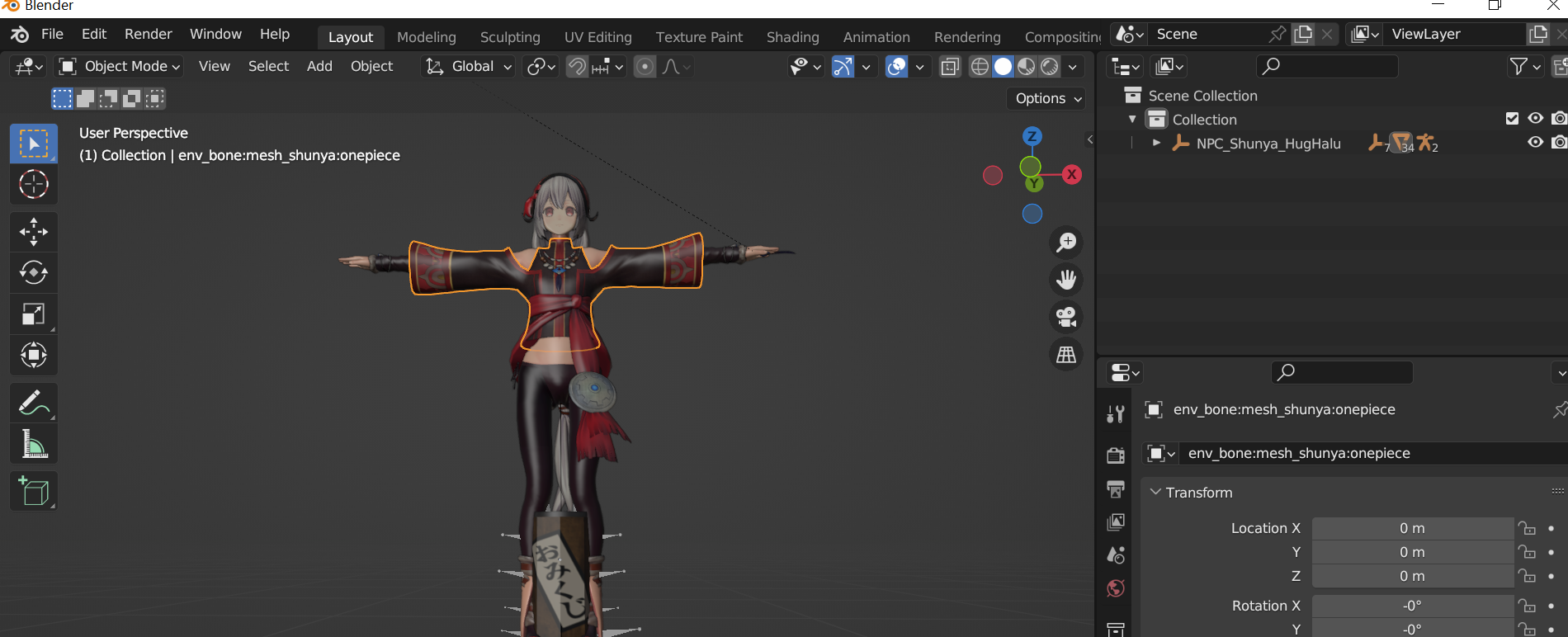The width and height of the screenshot is (1568, 637).
Task: Switch to the Modeling workspace tab
Action: [x=427, y=37]
